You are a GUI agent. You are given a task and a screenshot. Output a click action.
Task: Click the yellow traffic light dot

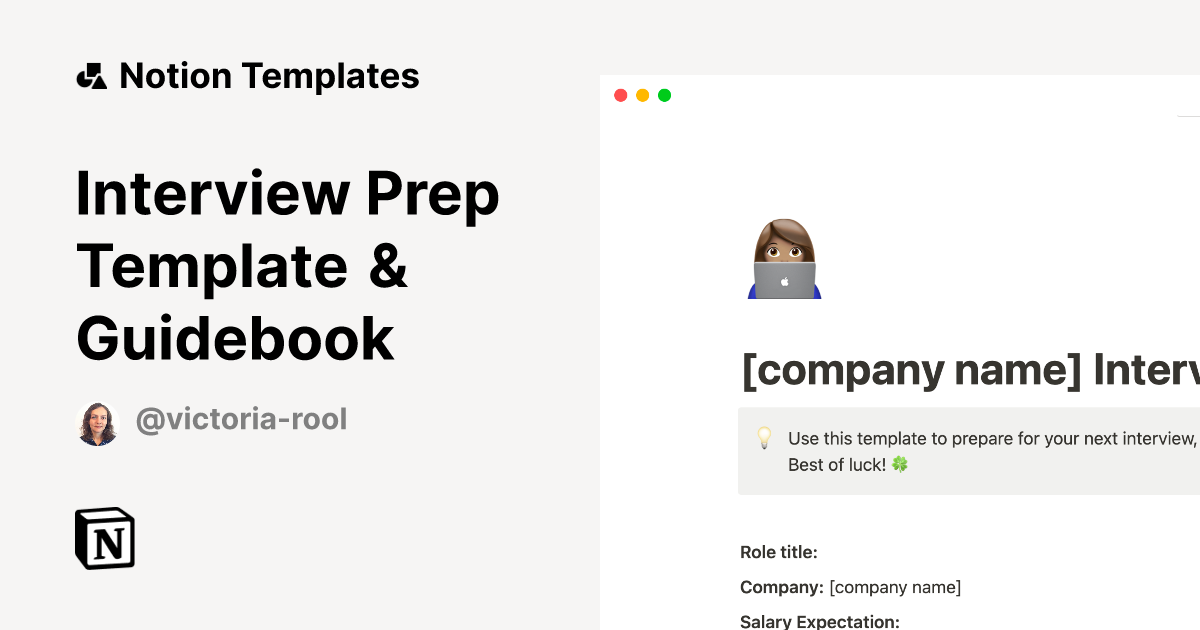643,95
